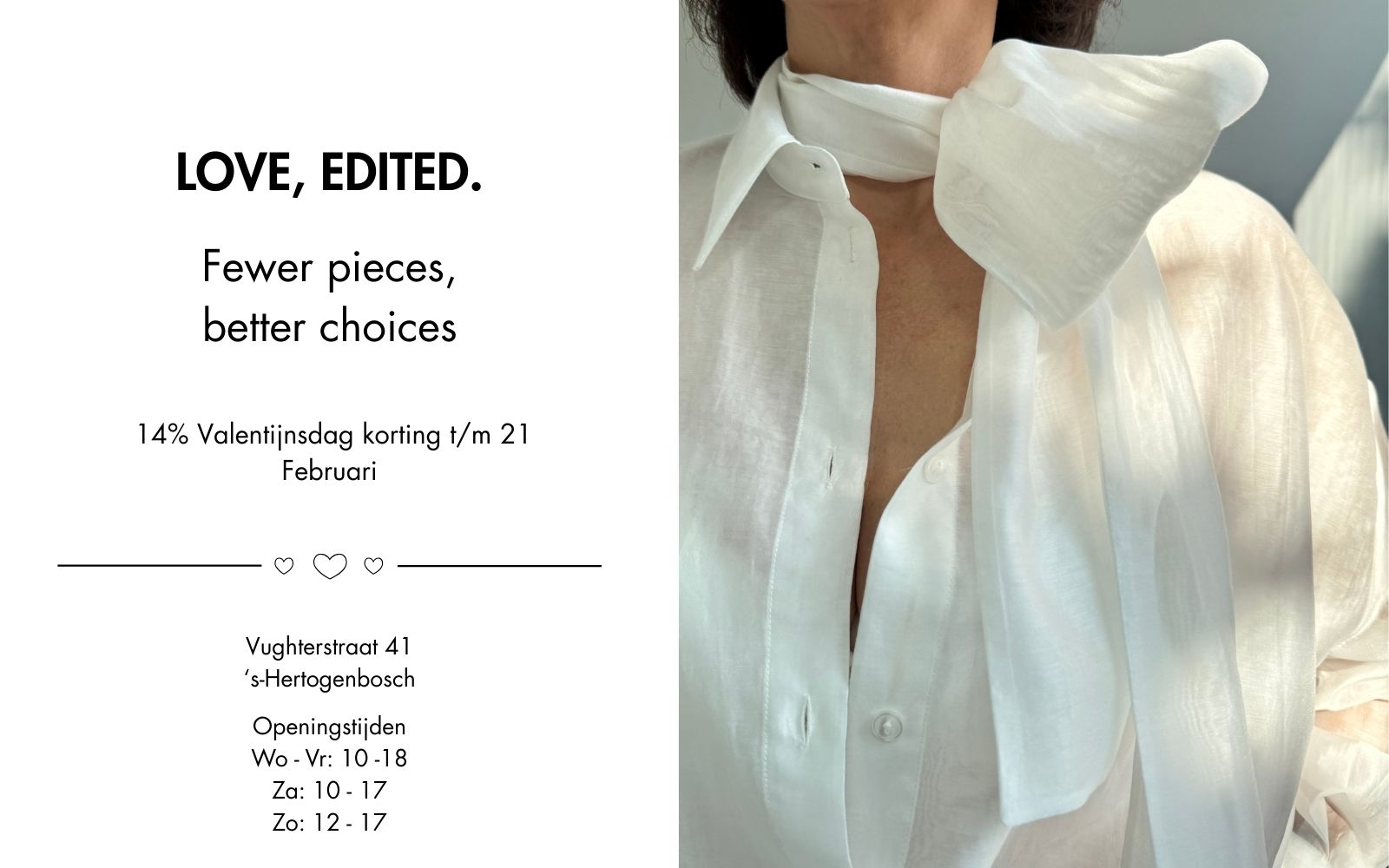
Task: Click the Za: 10 - 17 hours
Action: coord(329,790)
